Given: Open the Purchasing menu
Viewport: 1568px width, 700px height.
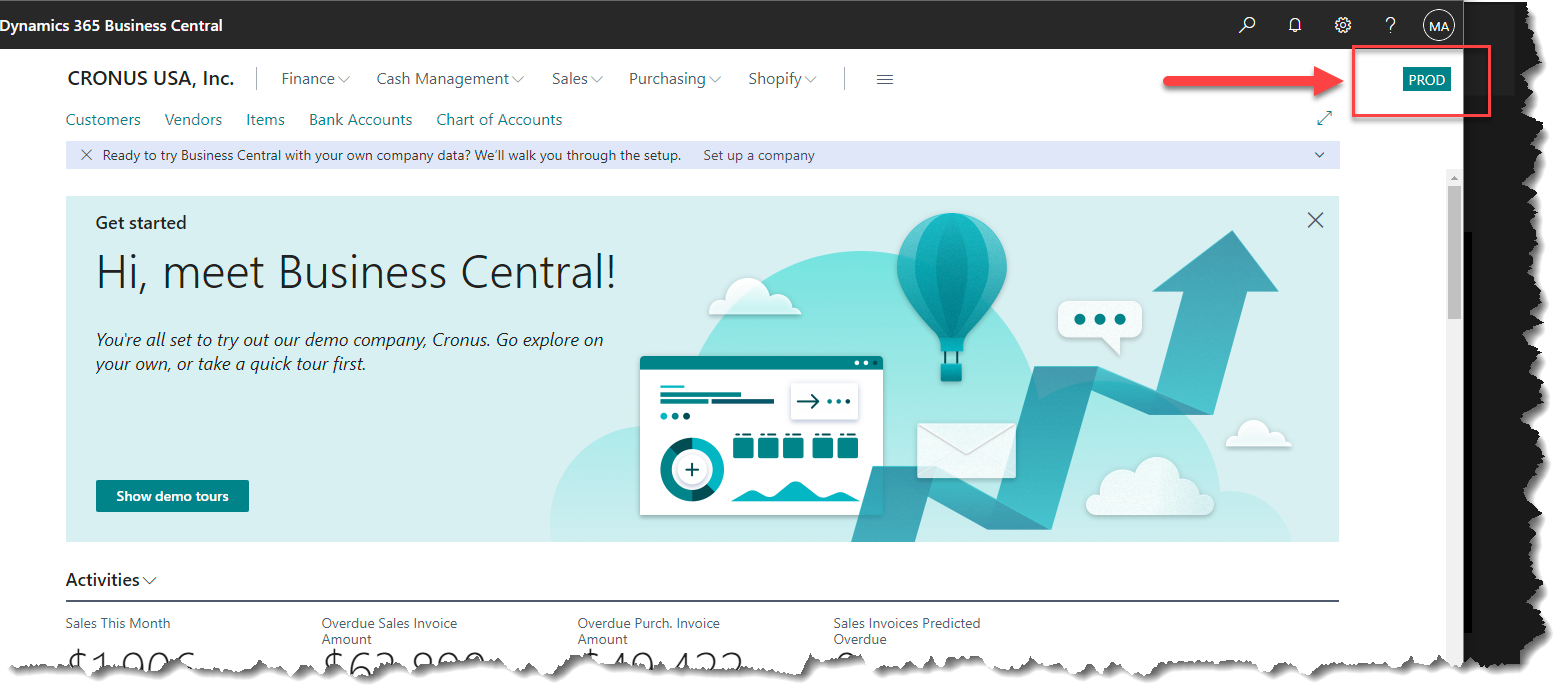Looking at the screenshot, I should pos(675,79).
